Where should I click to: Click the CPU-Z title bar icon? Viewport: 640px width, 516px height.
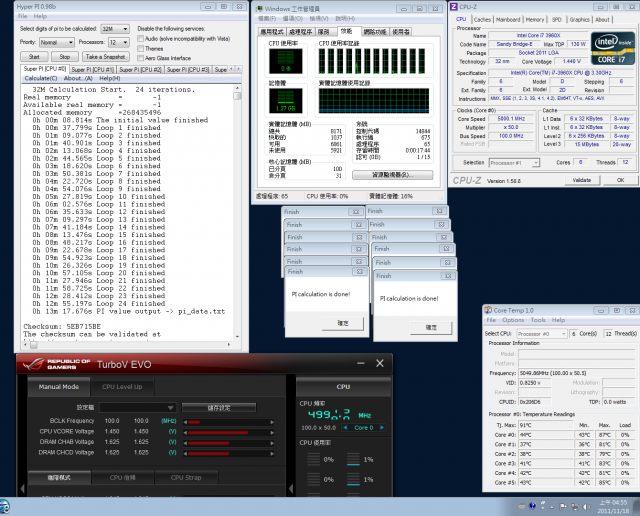[454, 7]
